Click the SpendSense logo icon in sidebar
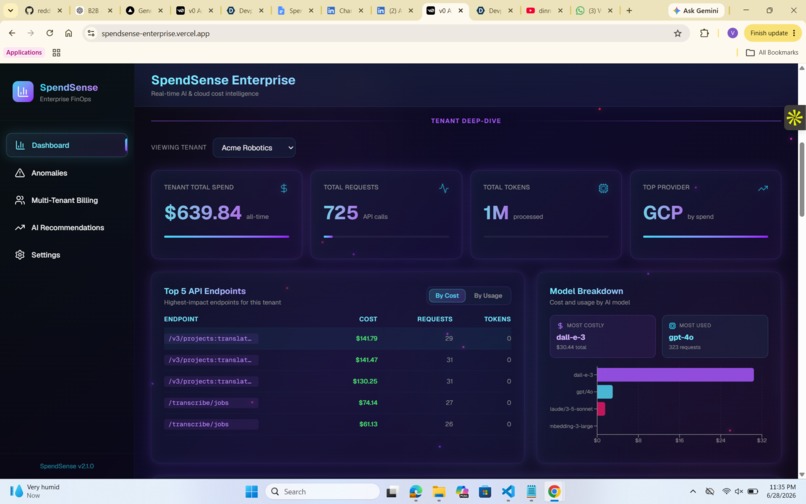This screenshot has width=806, height=504. (x=23, y=92)
